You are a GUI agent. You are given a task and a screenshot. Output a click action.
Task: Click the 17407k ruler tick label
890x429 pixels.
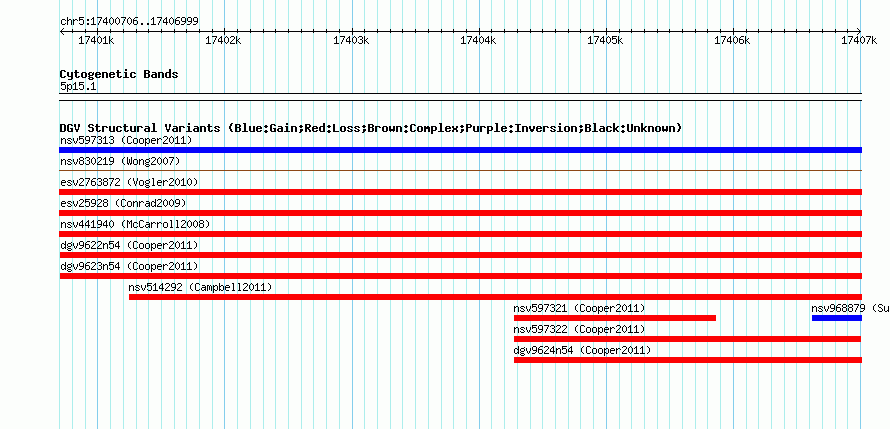point(859,40)
